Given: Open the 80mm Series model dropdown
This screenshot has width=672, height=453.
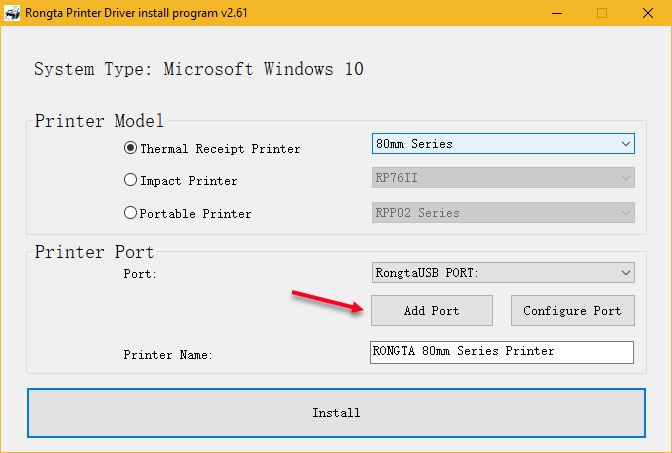Looking at the screenshot, I should click(x=502, y=144).
